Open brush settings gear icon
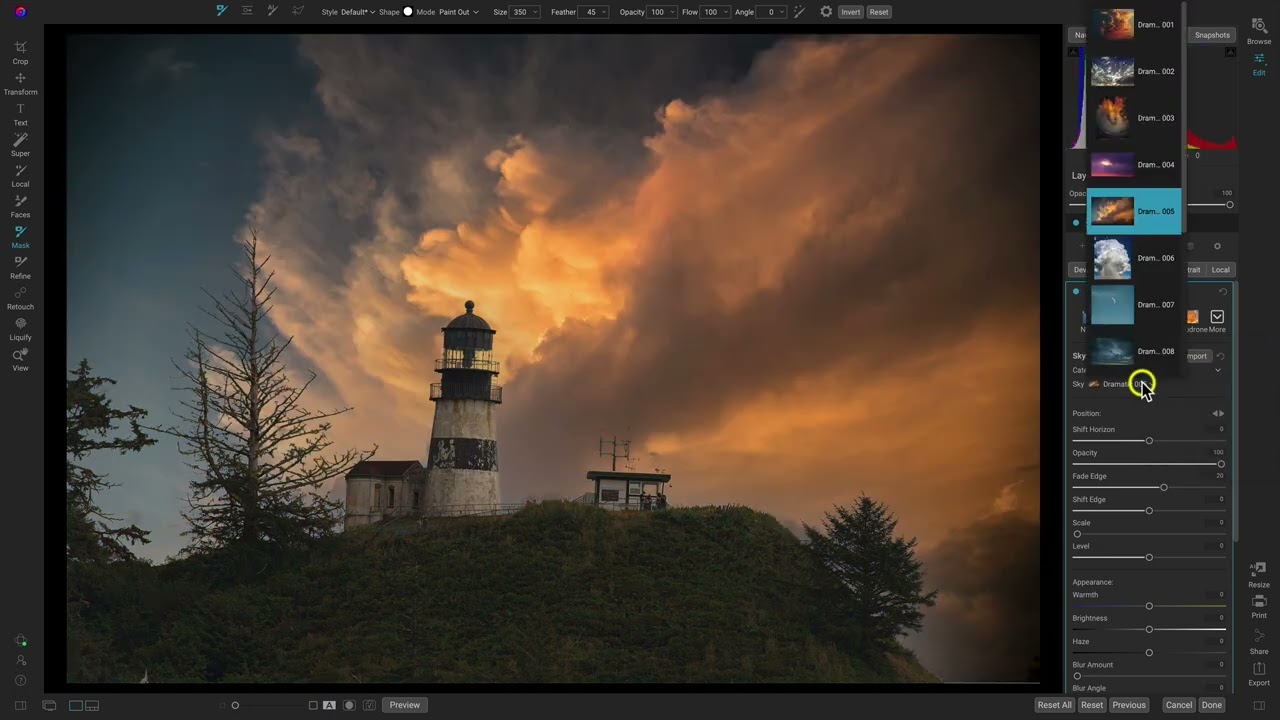 coord(826,12)
